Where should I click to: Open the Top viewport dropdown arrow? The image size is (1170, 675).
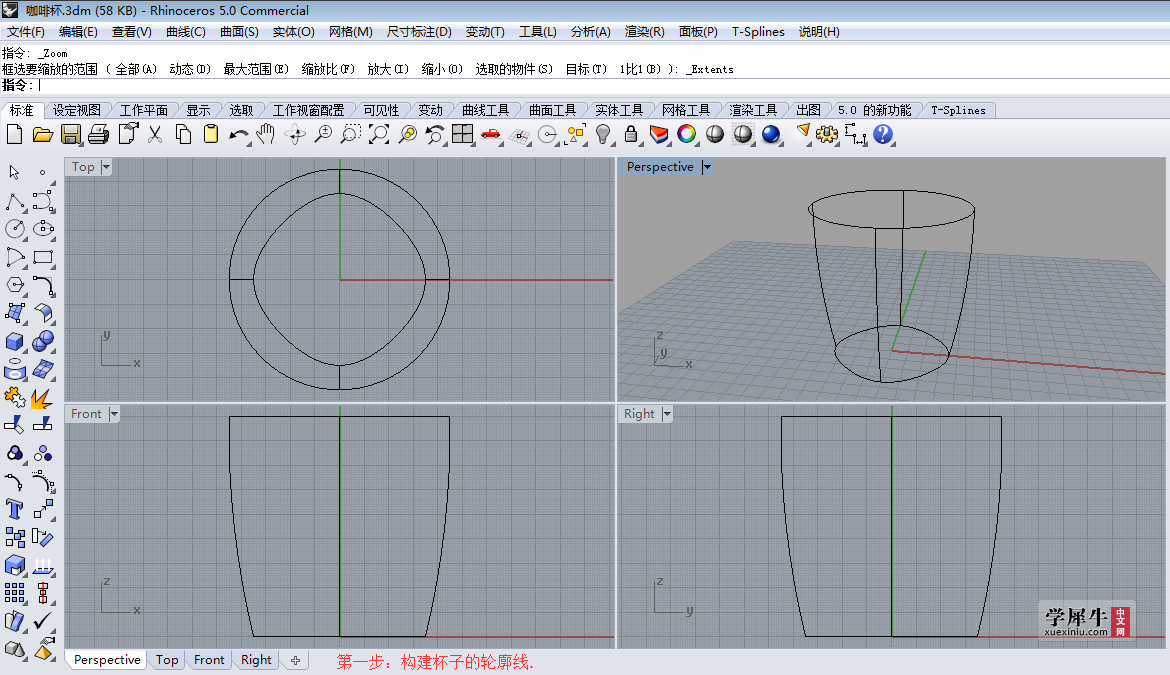pyautogui.click(x=106, y=167)
